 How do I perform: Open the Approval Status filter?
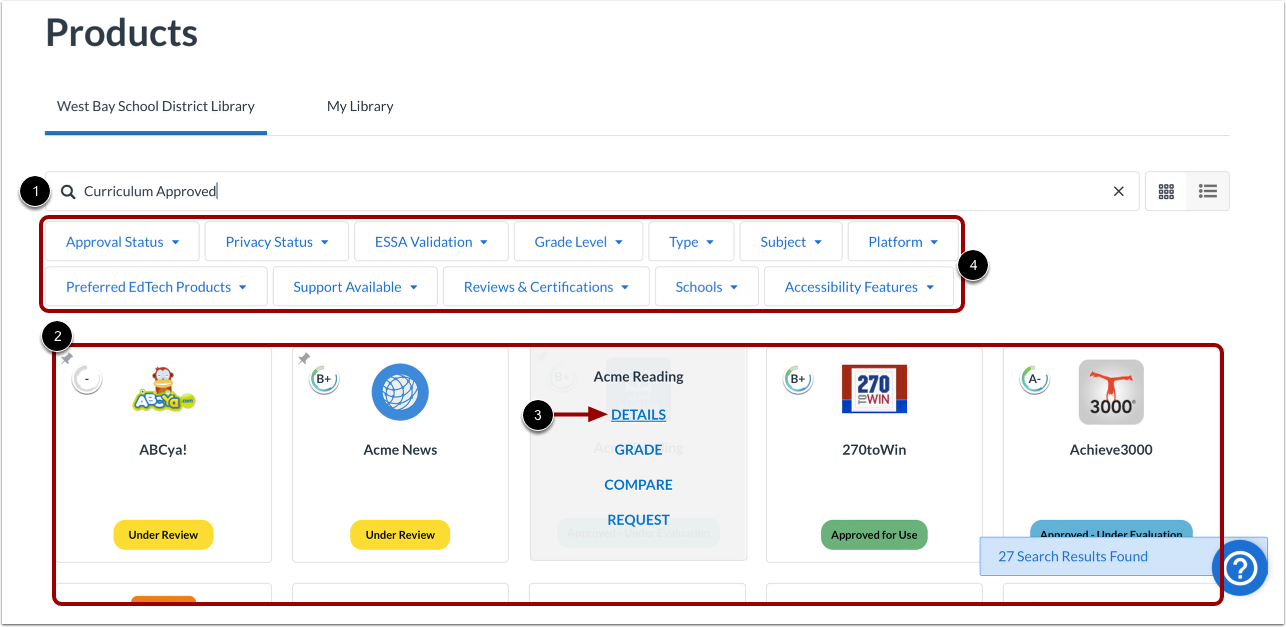pos(121,241)
